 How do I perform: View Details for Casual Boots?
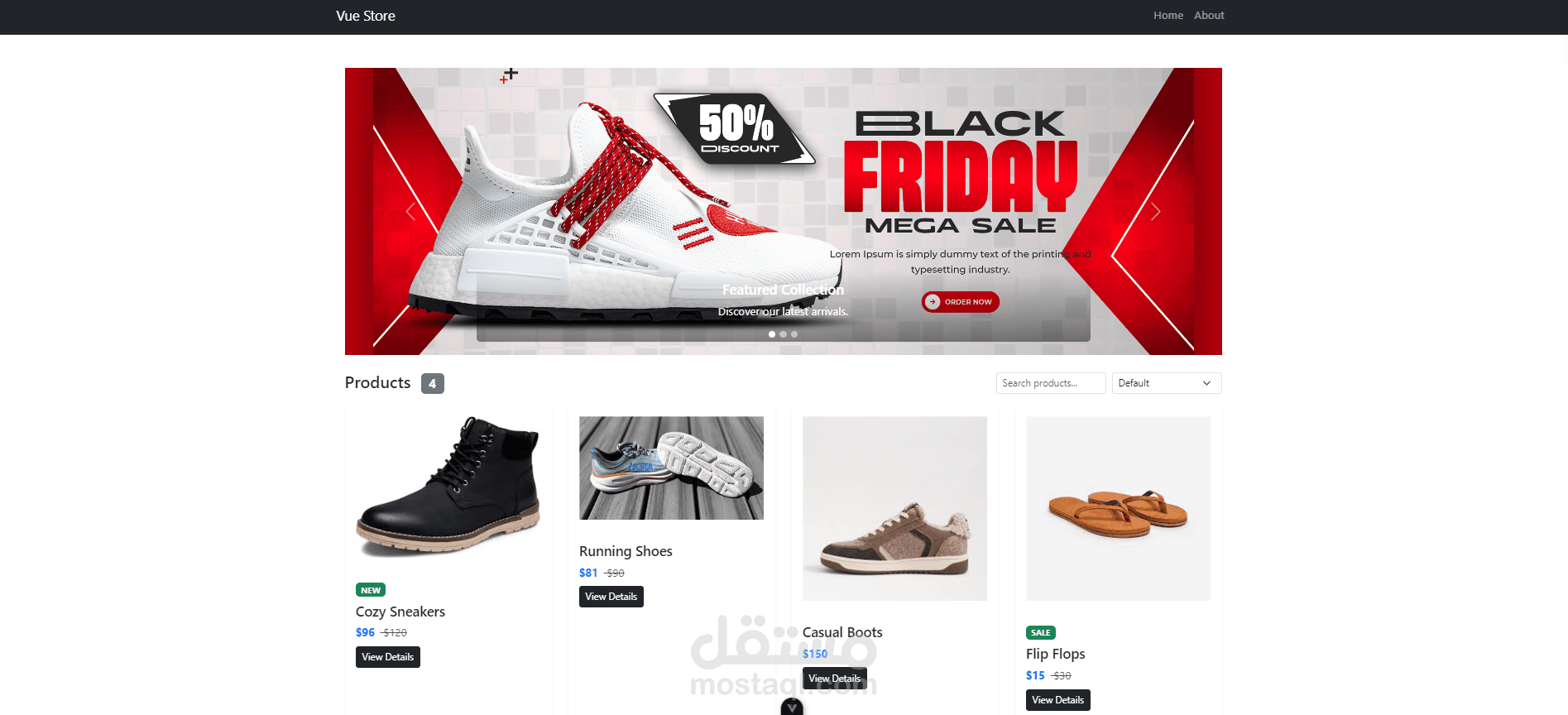click(835, 679)
